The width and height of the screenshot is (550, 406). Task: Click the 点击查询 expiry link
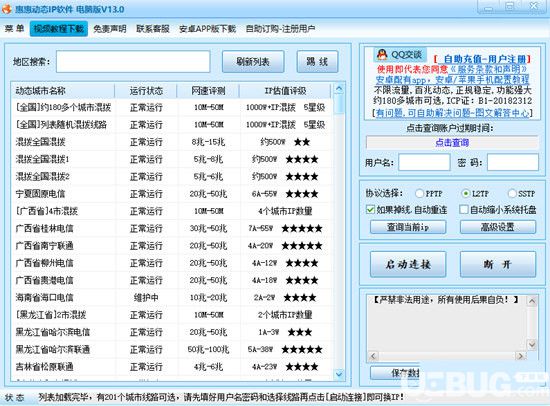click(x=452, y=142)
